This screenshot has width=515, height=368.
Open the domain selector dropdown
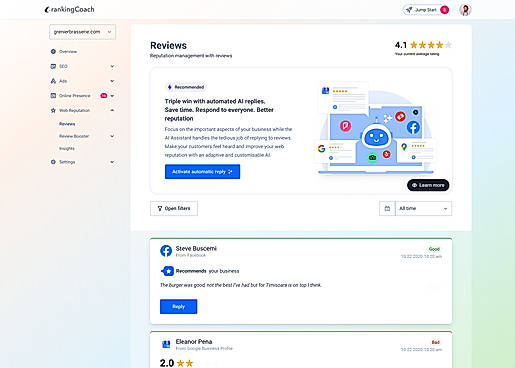[83, 32]
